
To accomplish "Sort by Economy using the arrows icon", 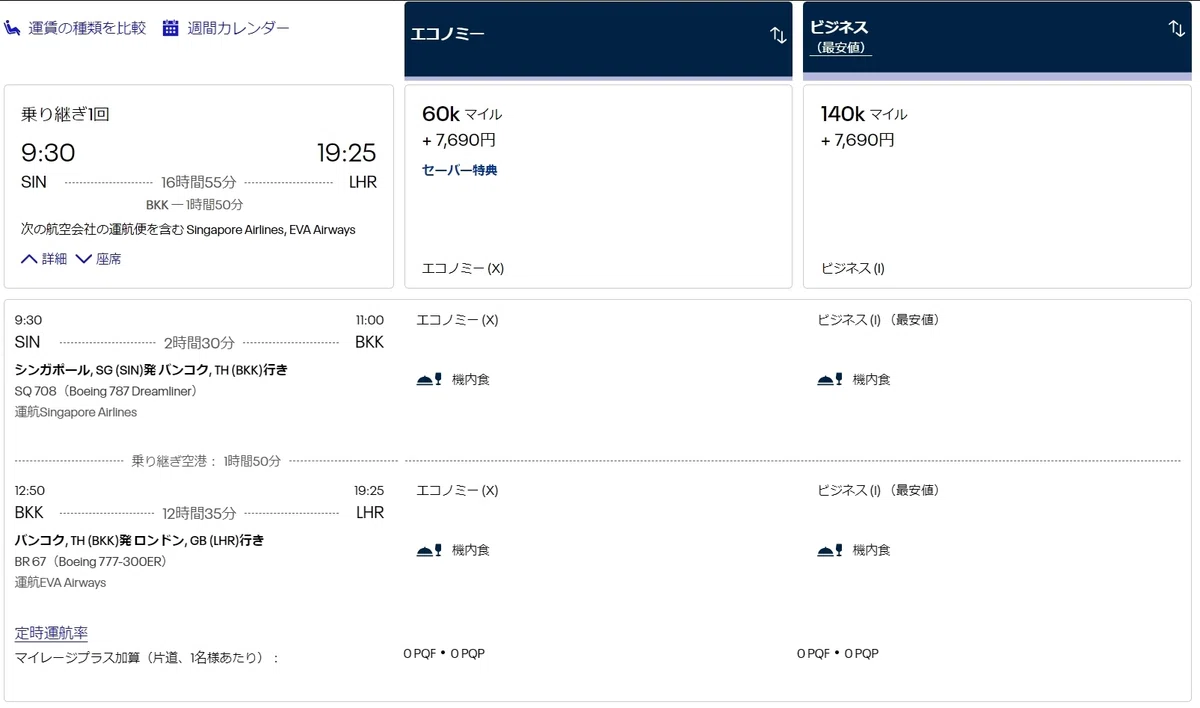I will (x=778, y=35).
